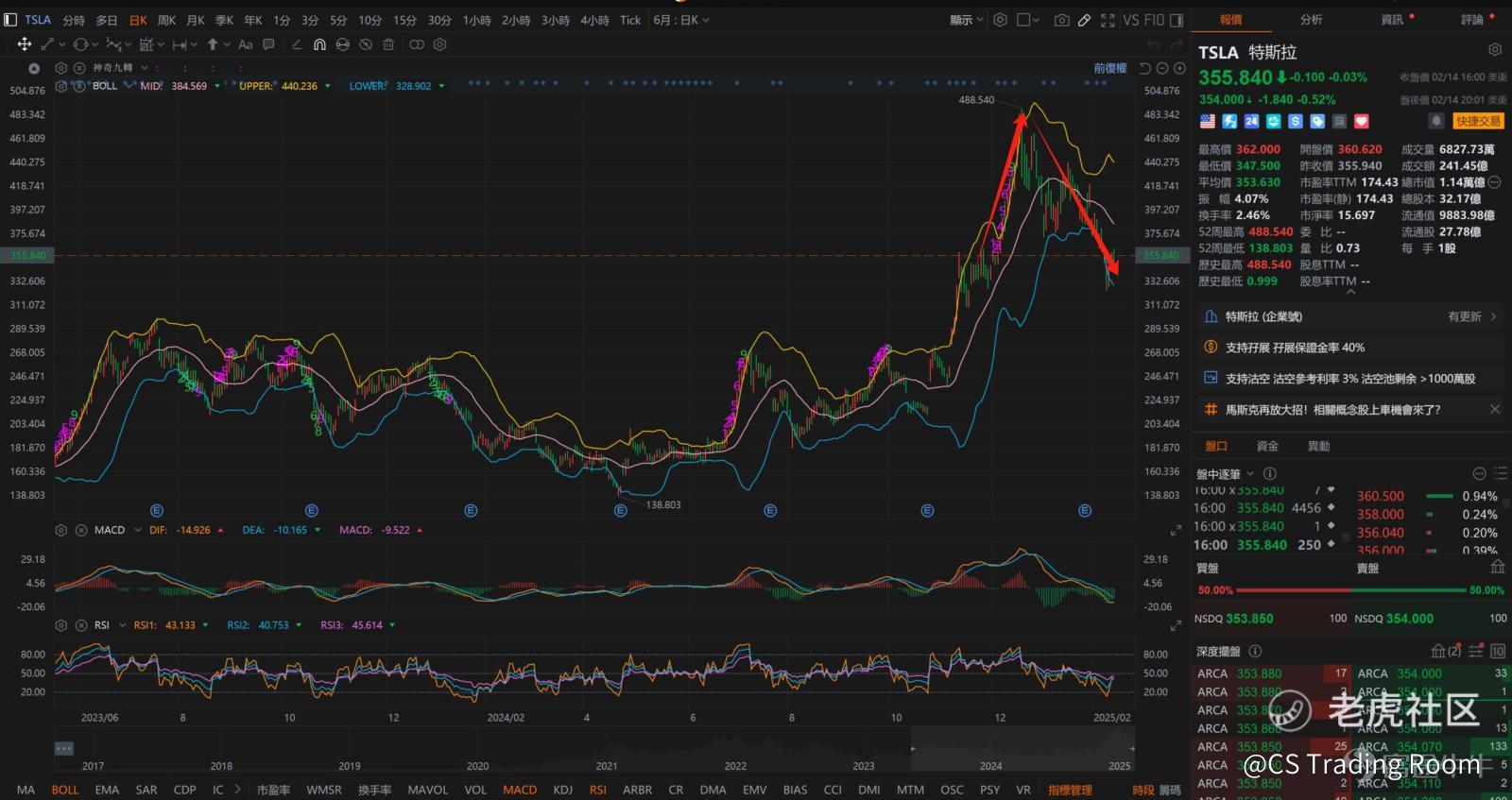Toggle the left sidebar panel icon
Image resolution: width=1512 pixels, height=800 pixels.
(10, 20)
